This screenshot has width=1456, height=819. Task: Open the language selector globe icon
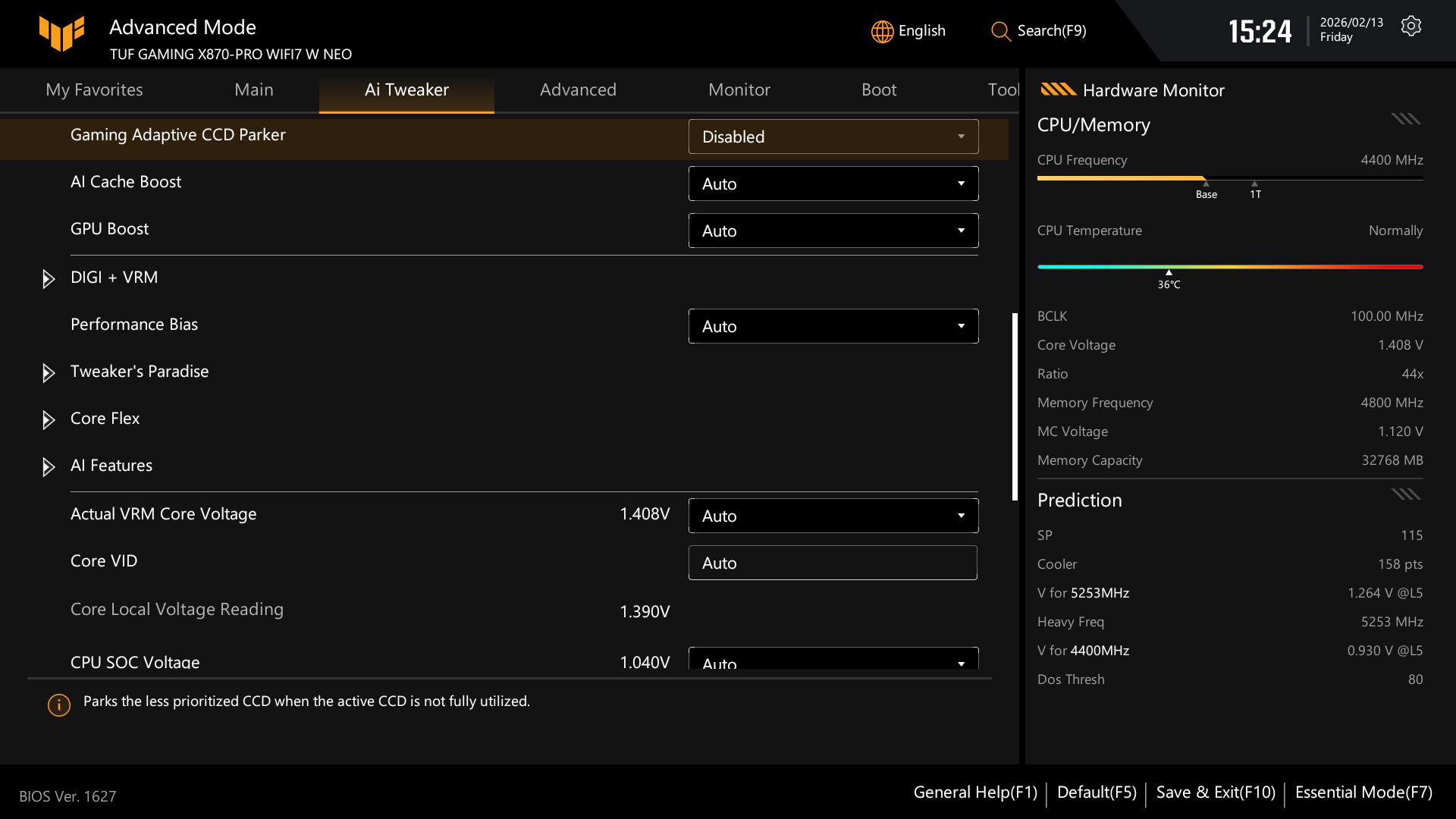coord(881,31)
